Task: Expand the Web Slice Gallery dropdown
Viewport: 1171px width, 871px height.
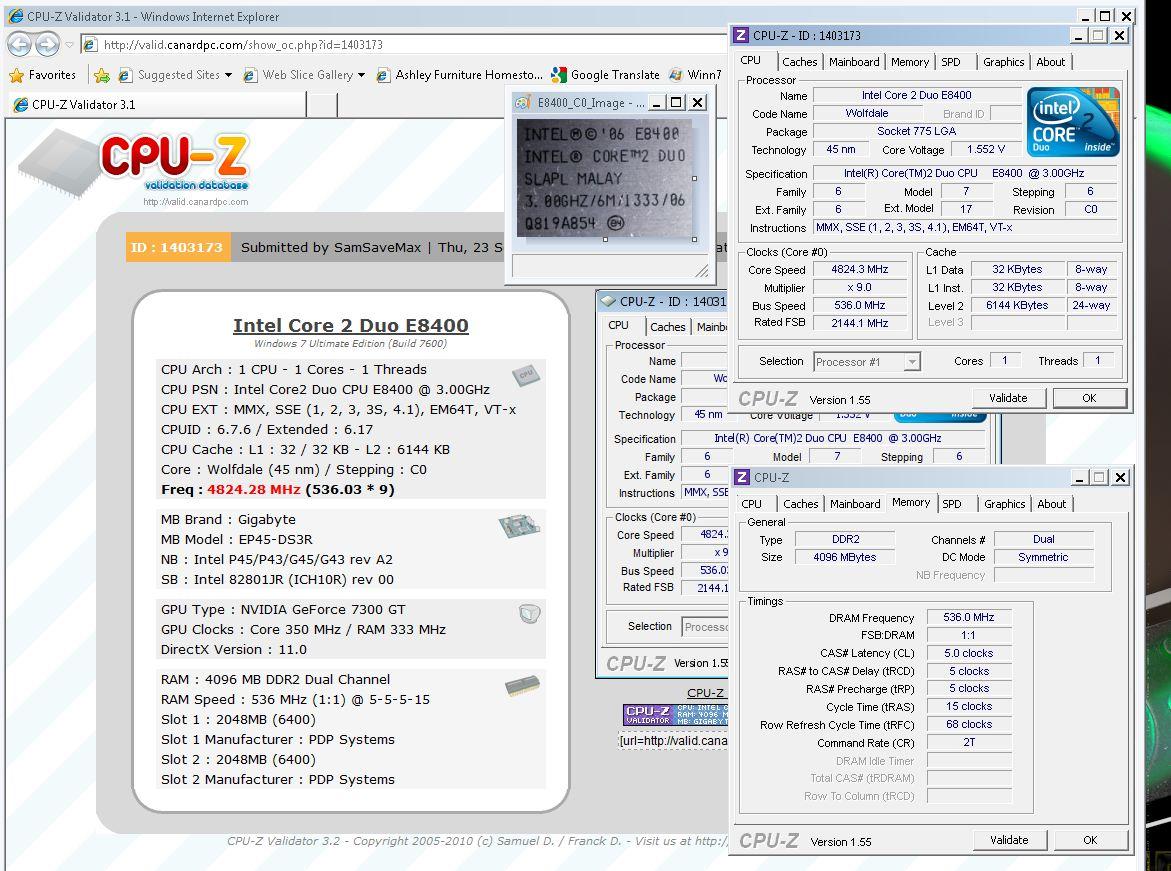Action: click(361, 75)
